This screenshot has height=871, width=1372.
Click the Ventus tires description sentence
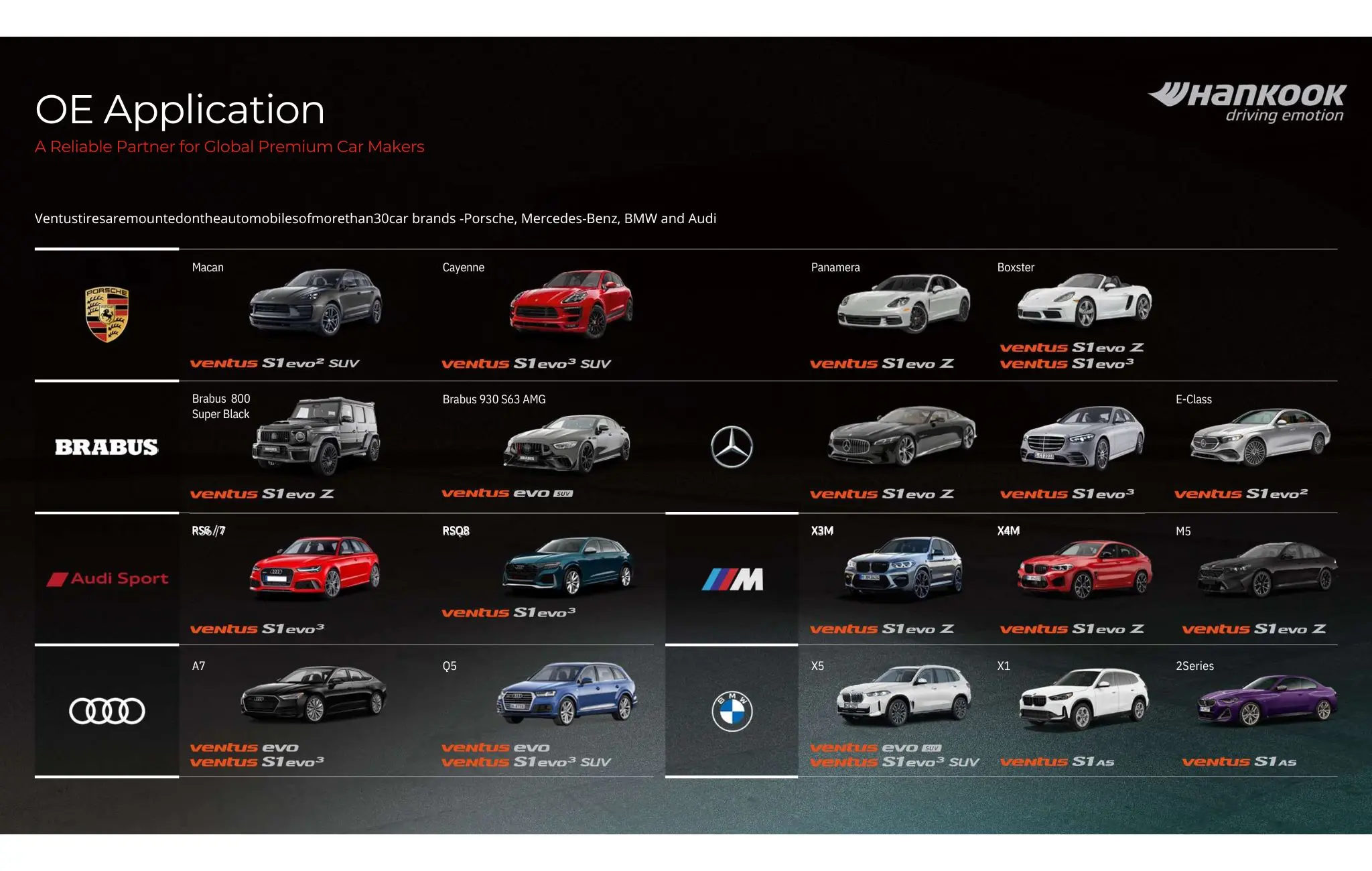click(x=376, y=218)
